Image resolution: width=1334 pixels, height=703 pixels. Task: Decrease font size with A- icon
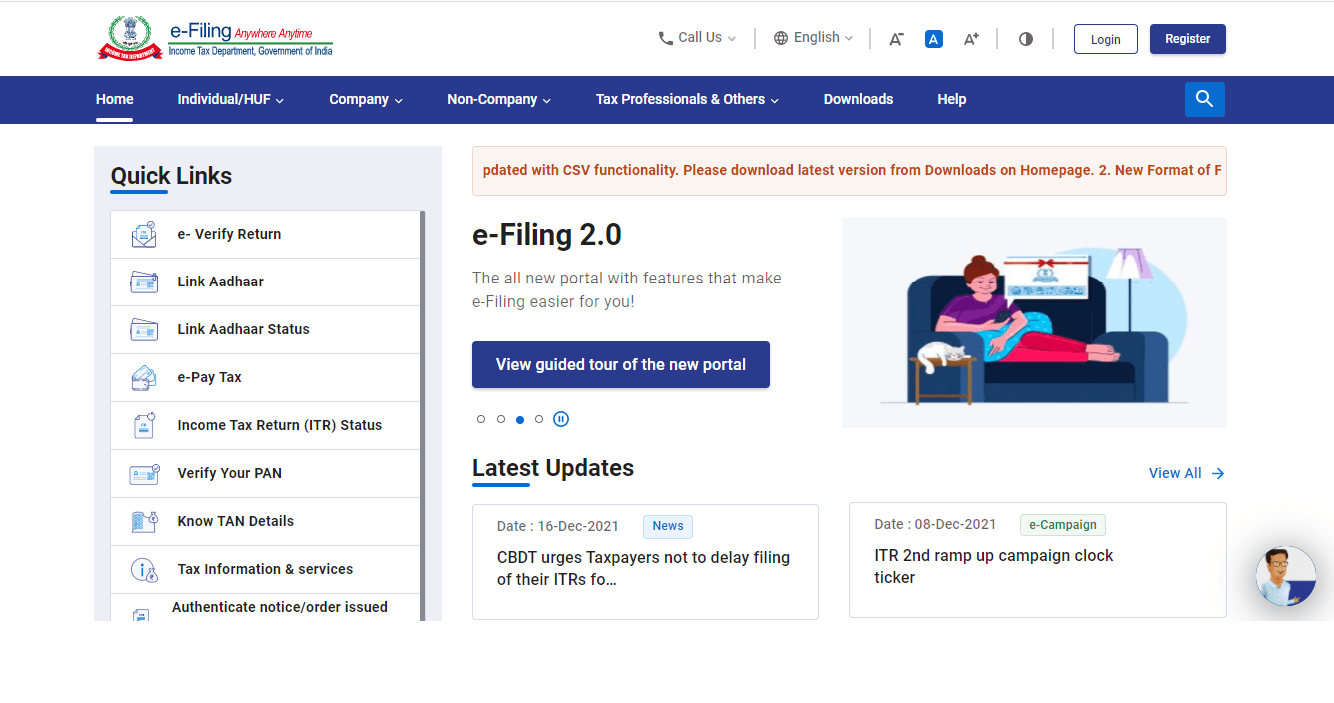point(896,39)
